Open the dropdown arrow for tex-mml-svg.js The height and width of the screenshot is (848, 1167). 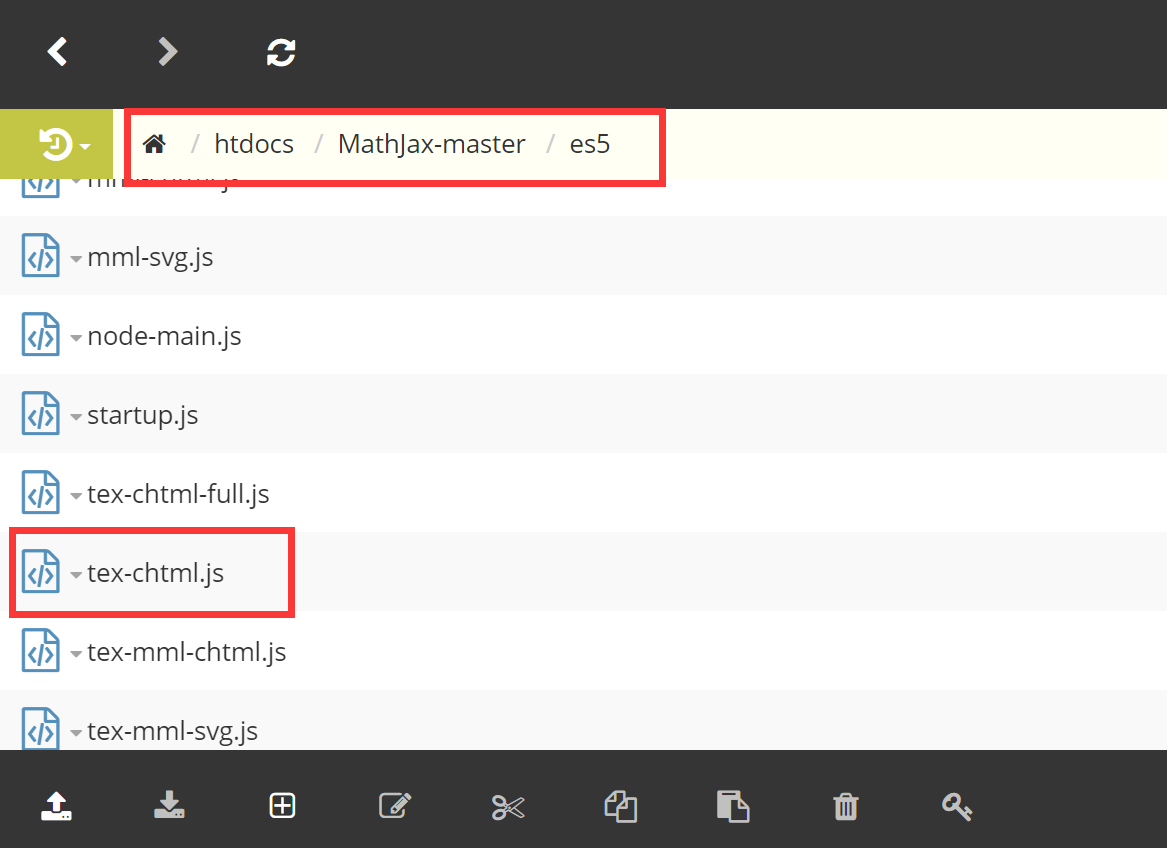(76, 733)
